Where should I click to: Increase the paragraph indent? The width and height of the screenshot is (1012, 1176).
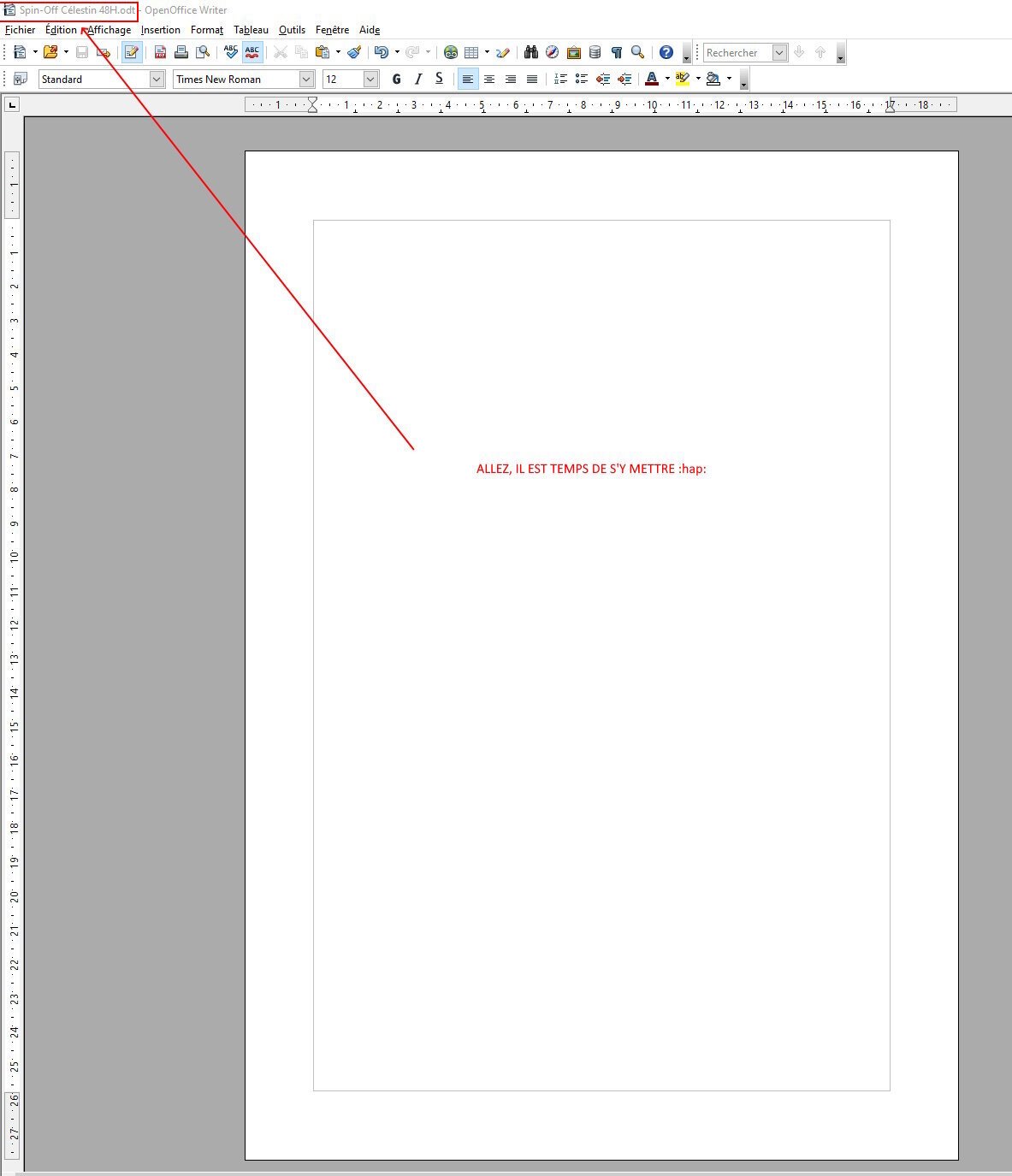(624, 79)
